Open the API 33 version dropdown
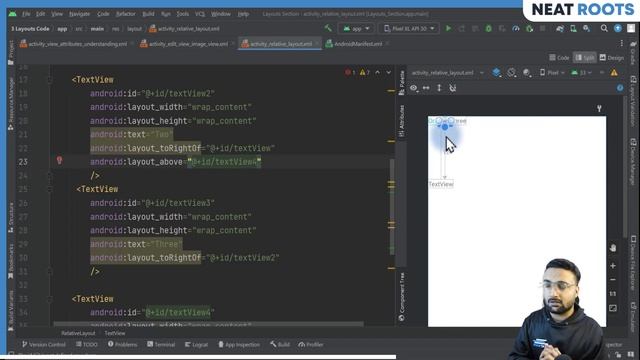 coord(582,73)
